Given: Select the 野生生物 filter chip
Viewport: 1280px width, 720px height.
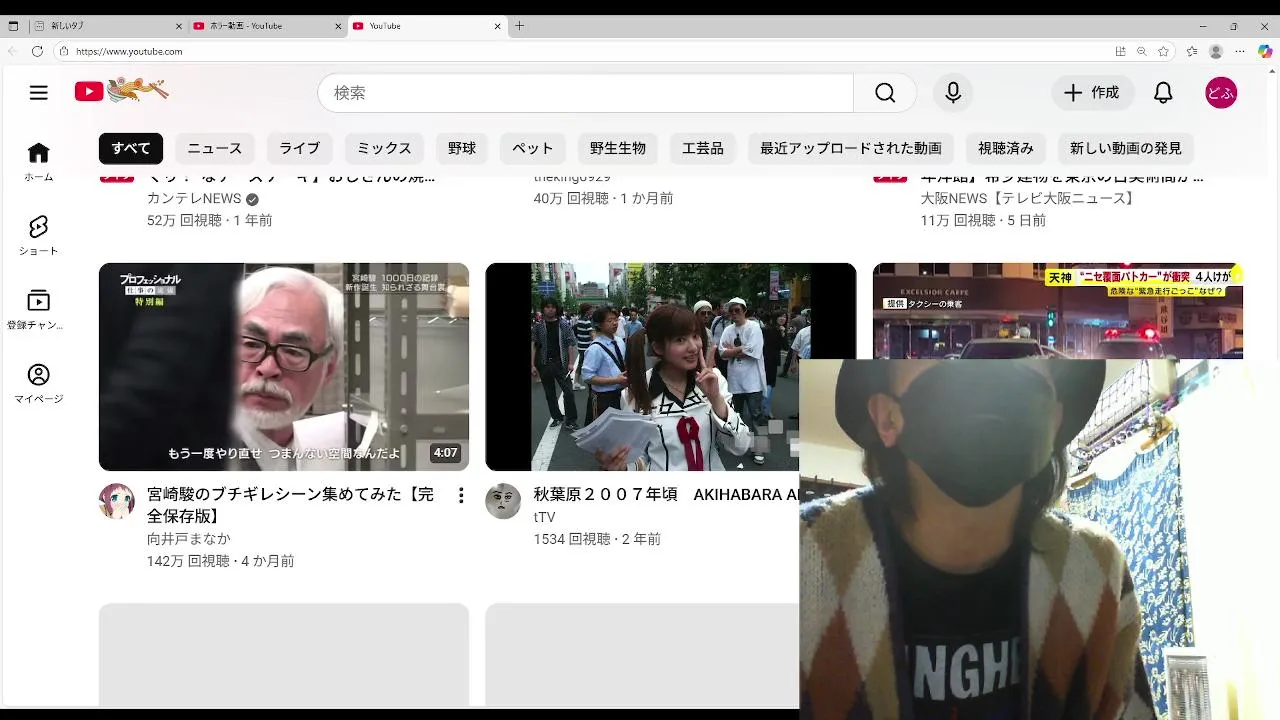Looking at the screenshot, I should tap(618, 148).
